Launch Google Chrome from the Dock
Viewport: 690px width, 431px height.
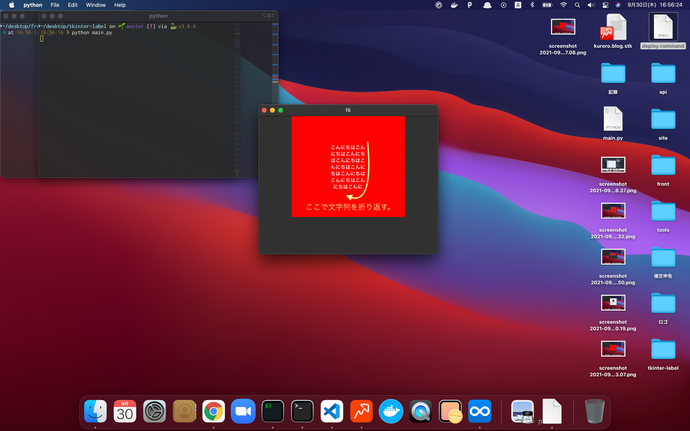click(x=213, y=411)
